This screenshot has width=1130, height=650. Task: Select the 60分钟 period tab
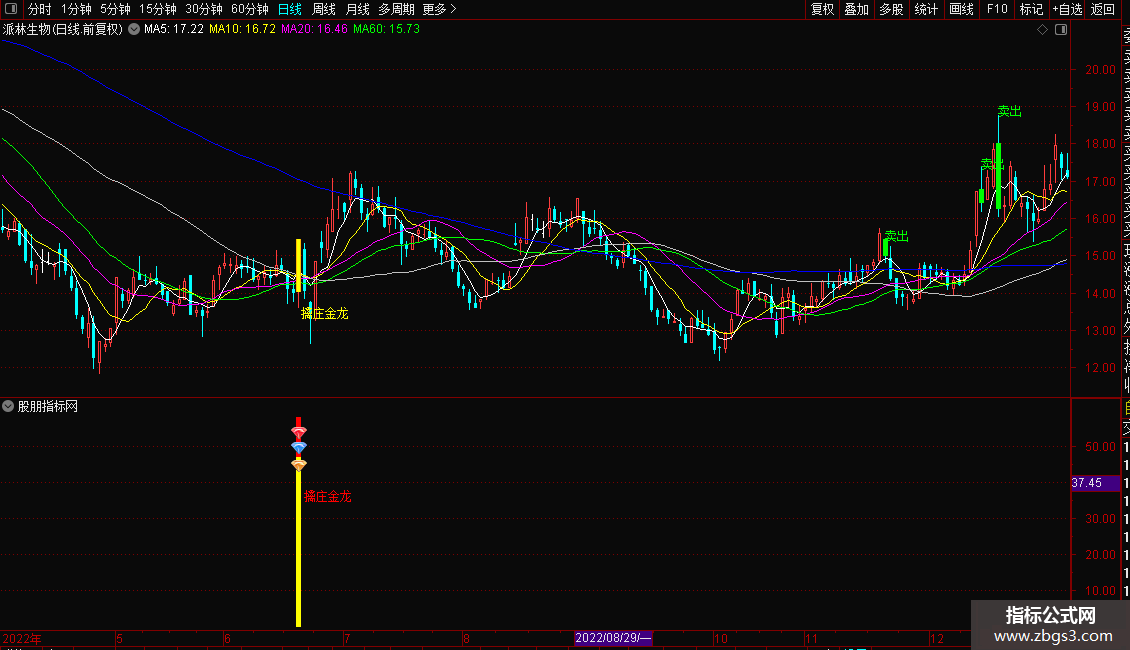point(250,9)
